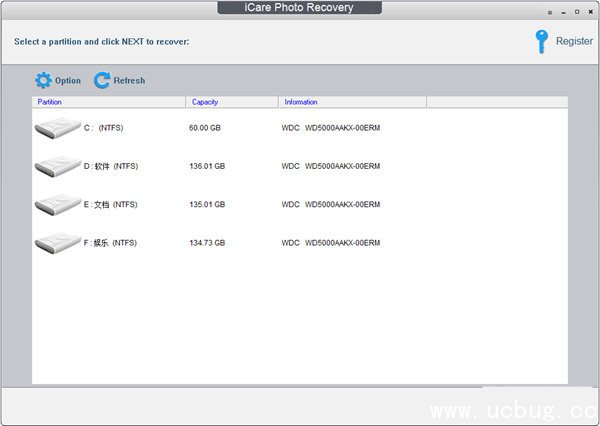Sort by the Partition column header

click(109, 102)
